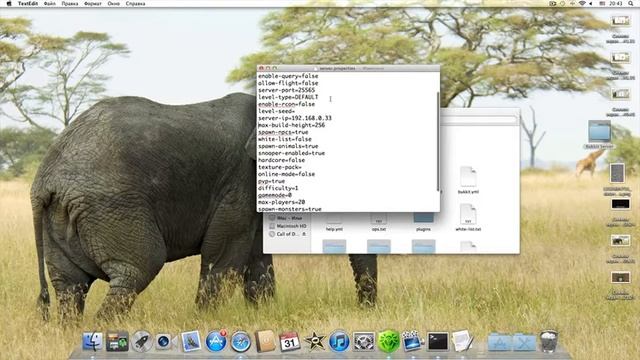Open Spotlight search in menu bar
640x360 pixels.
click(x=630, y=3)
